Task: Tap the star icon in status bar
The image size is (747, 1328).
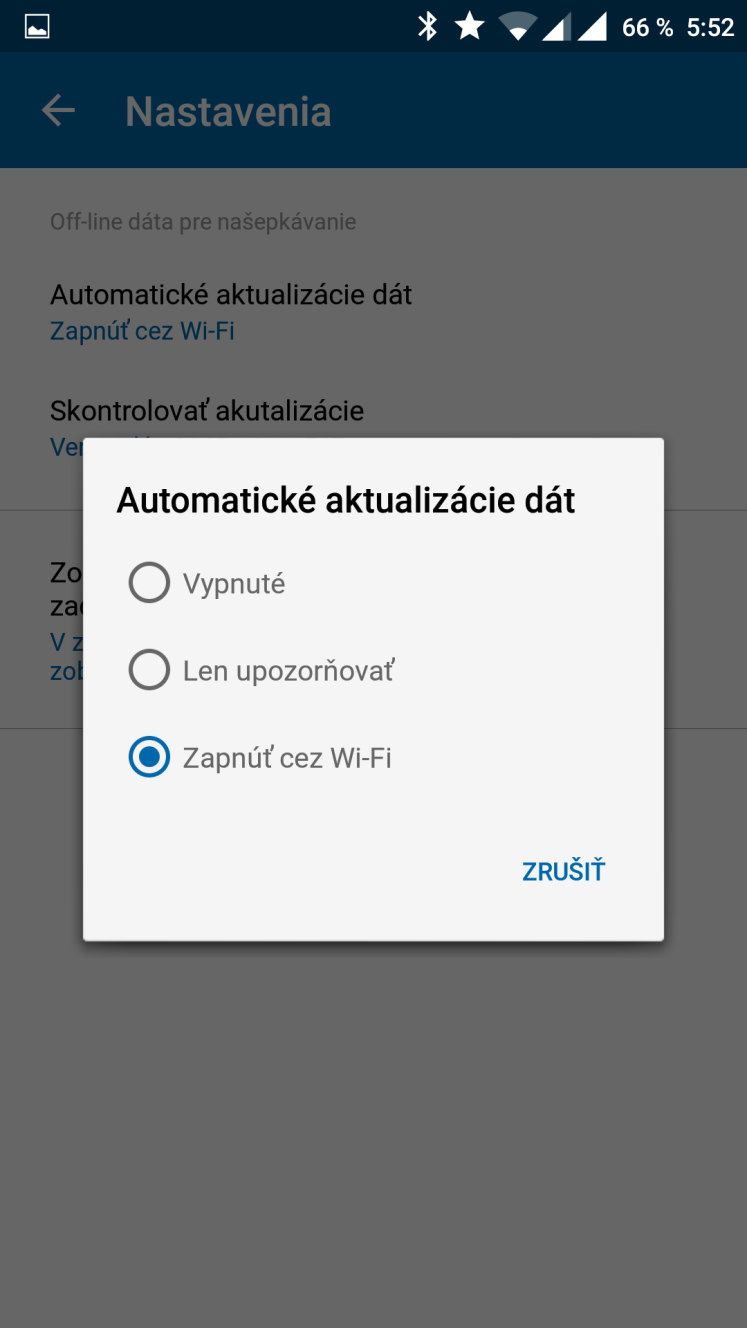Action: click(470, 27)
